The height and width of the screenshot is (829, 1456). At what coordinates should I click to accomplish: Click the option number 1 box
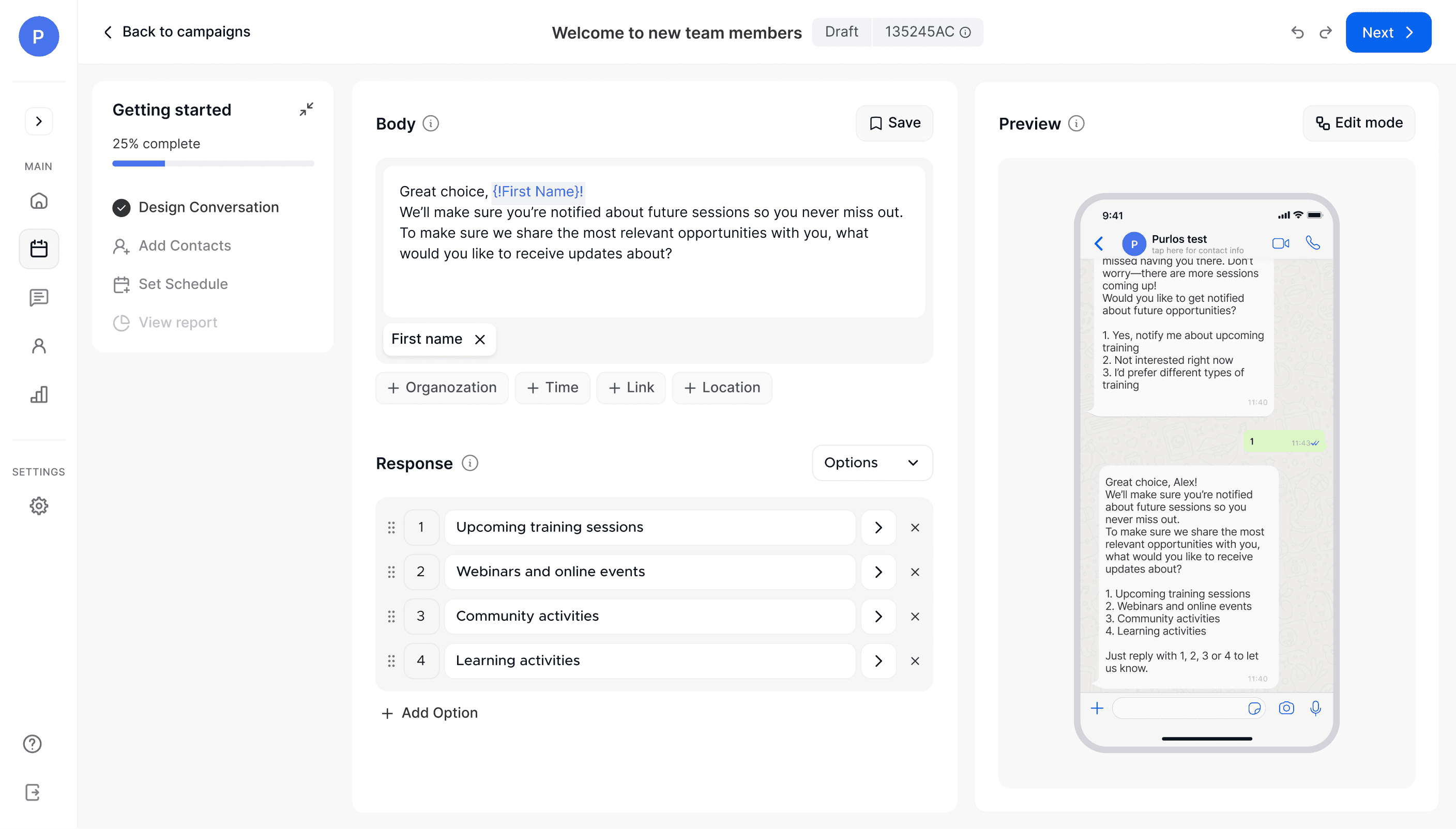(421, 527)
